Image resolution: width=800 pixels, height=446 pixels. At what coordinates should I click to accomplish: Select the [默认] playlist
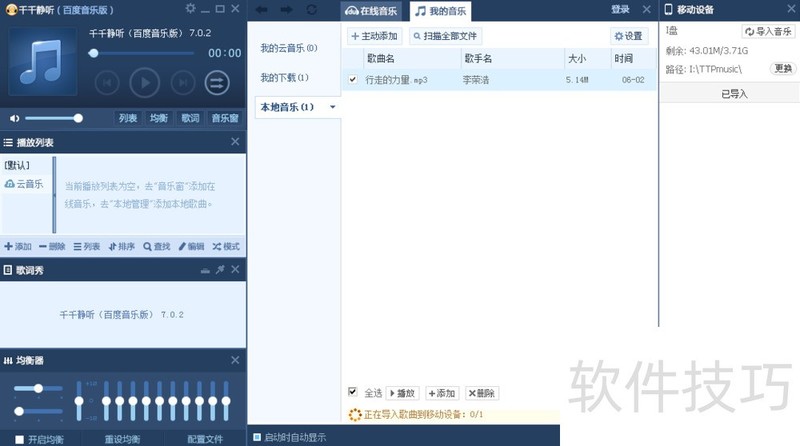(17, 165)
